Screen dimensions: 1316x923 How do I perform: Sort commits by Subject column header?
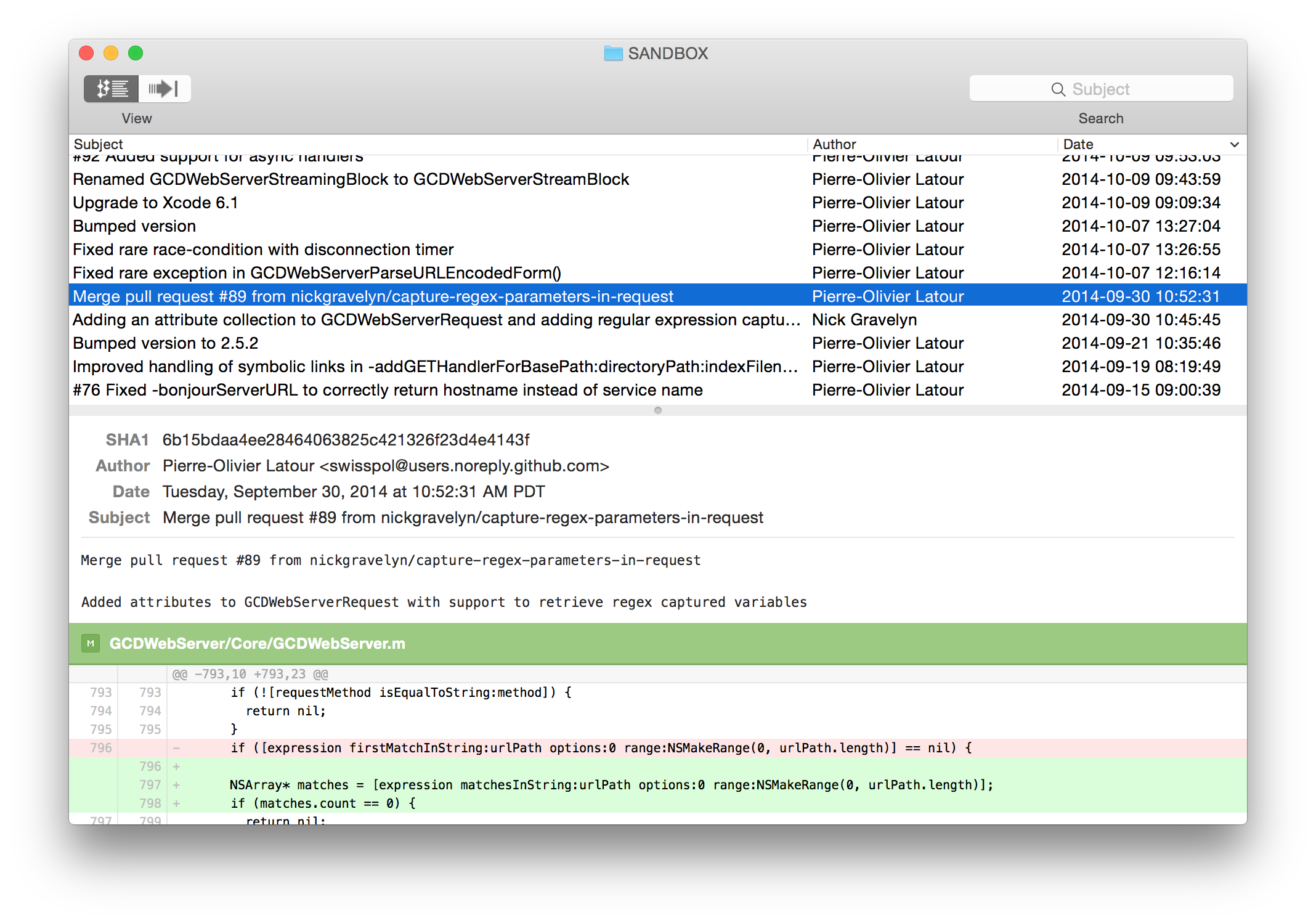pos(99,144)
